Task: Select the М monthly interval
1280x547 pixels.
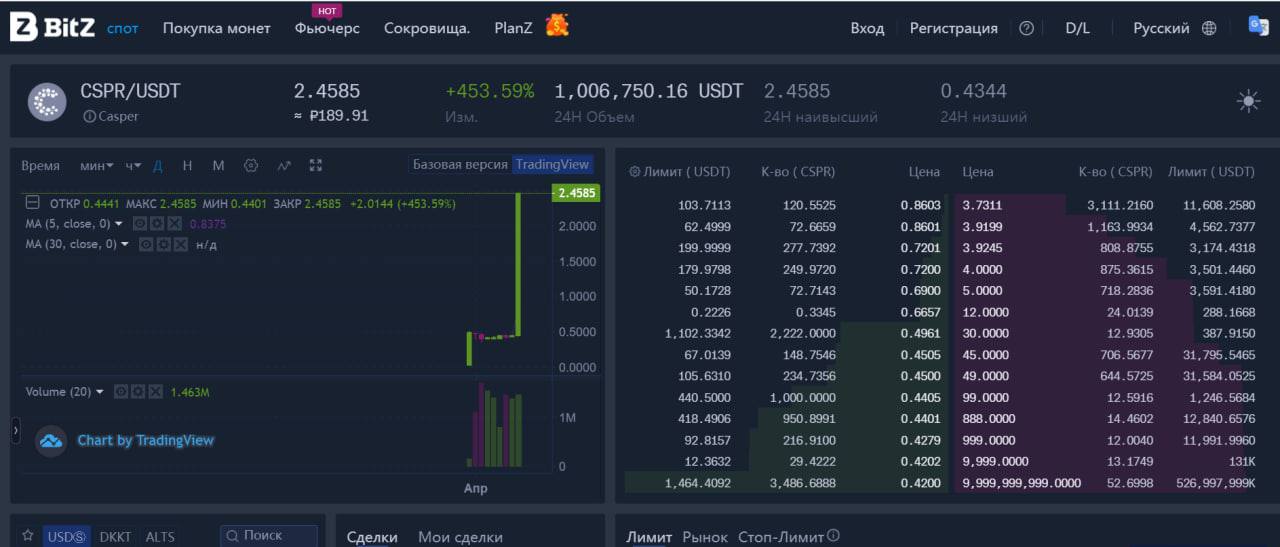Action: [218, 165]
